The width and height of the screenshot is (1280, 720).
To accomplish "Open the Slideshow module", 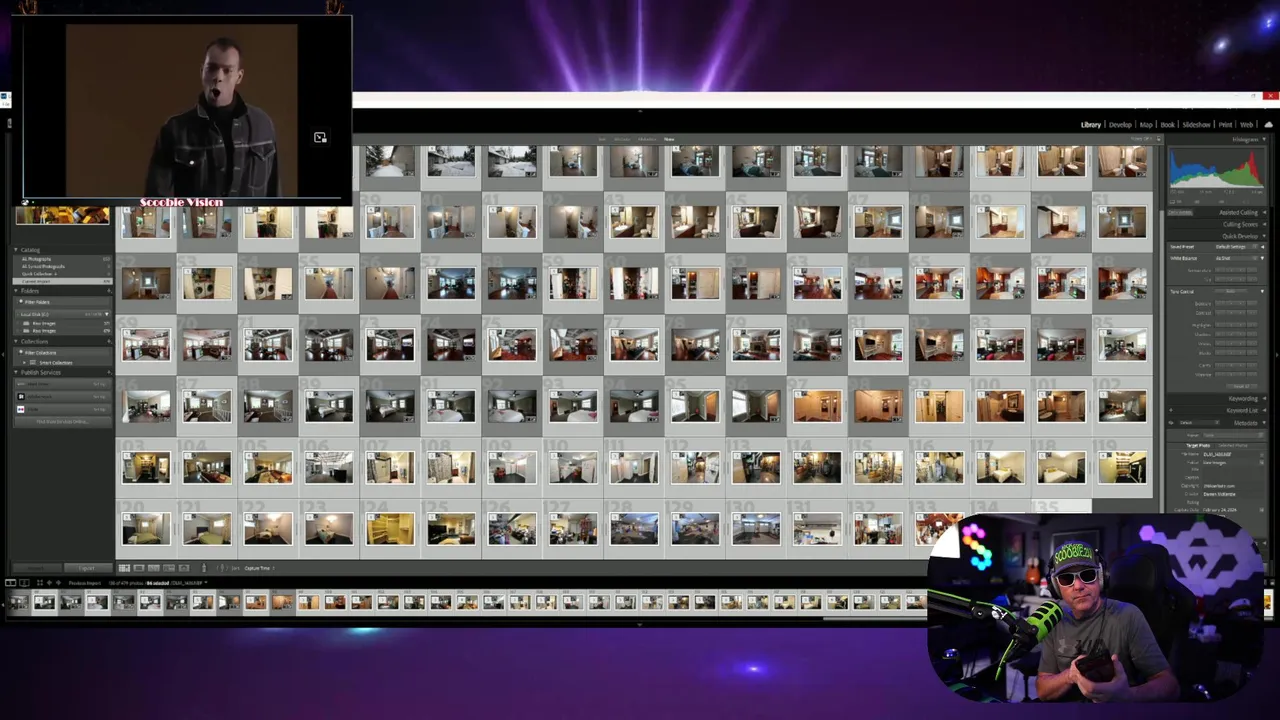I will coord(1197,125).
